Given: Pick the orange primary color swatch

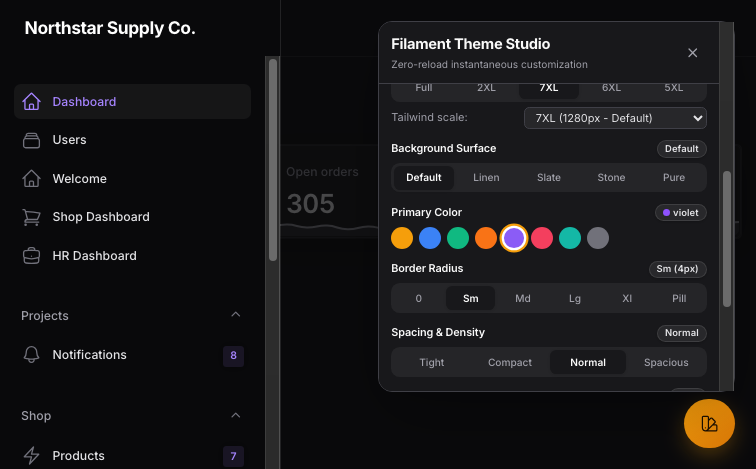Looking at the screenshot, I should point(486,238).
